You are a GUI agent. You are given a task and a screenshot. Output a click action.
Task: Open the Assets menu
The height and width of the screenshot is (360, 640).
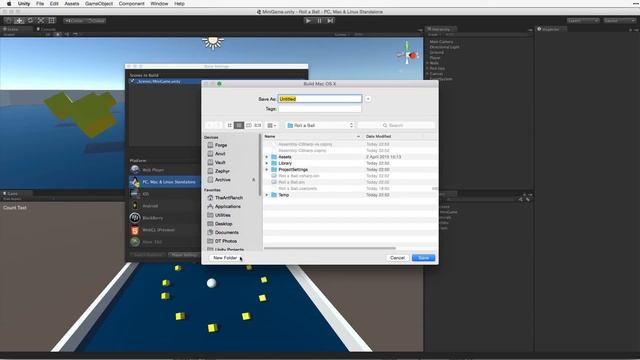[x=72, y=4]
